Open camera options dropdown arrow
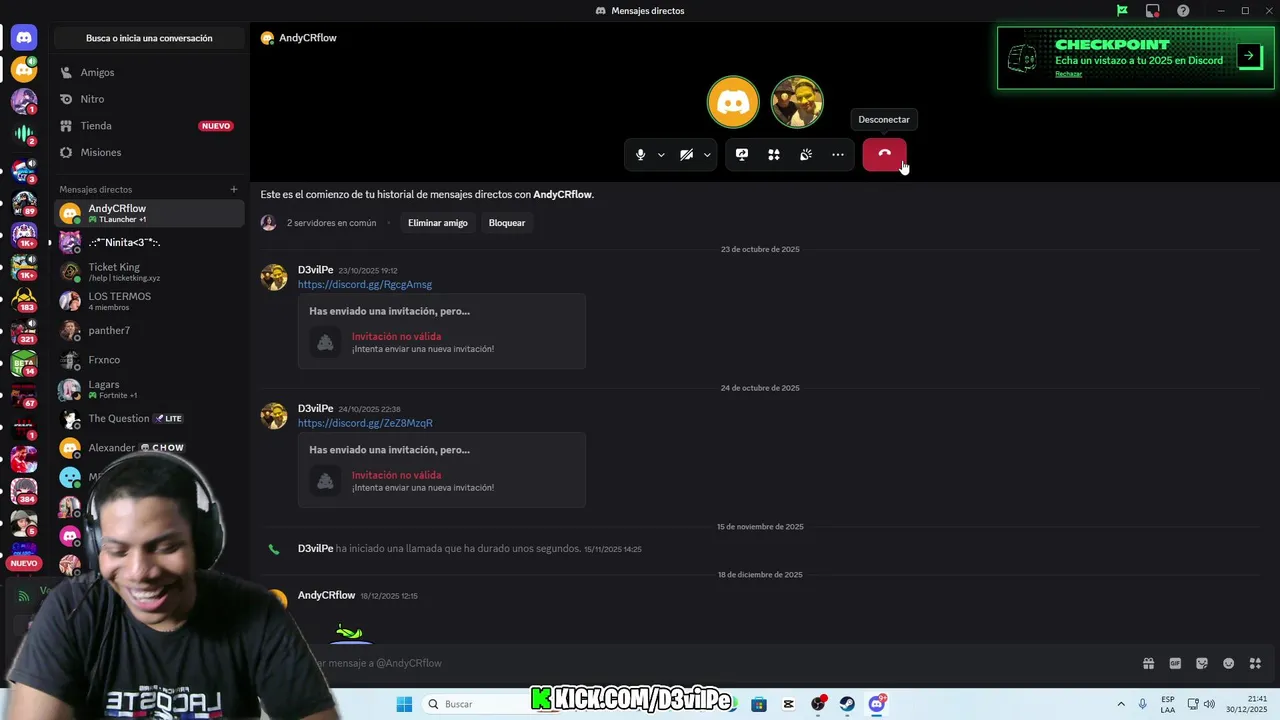The width and height of the screenshot is (1280, 720). click(x=707, y=155)
